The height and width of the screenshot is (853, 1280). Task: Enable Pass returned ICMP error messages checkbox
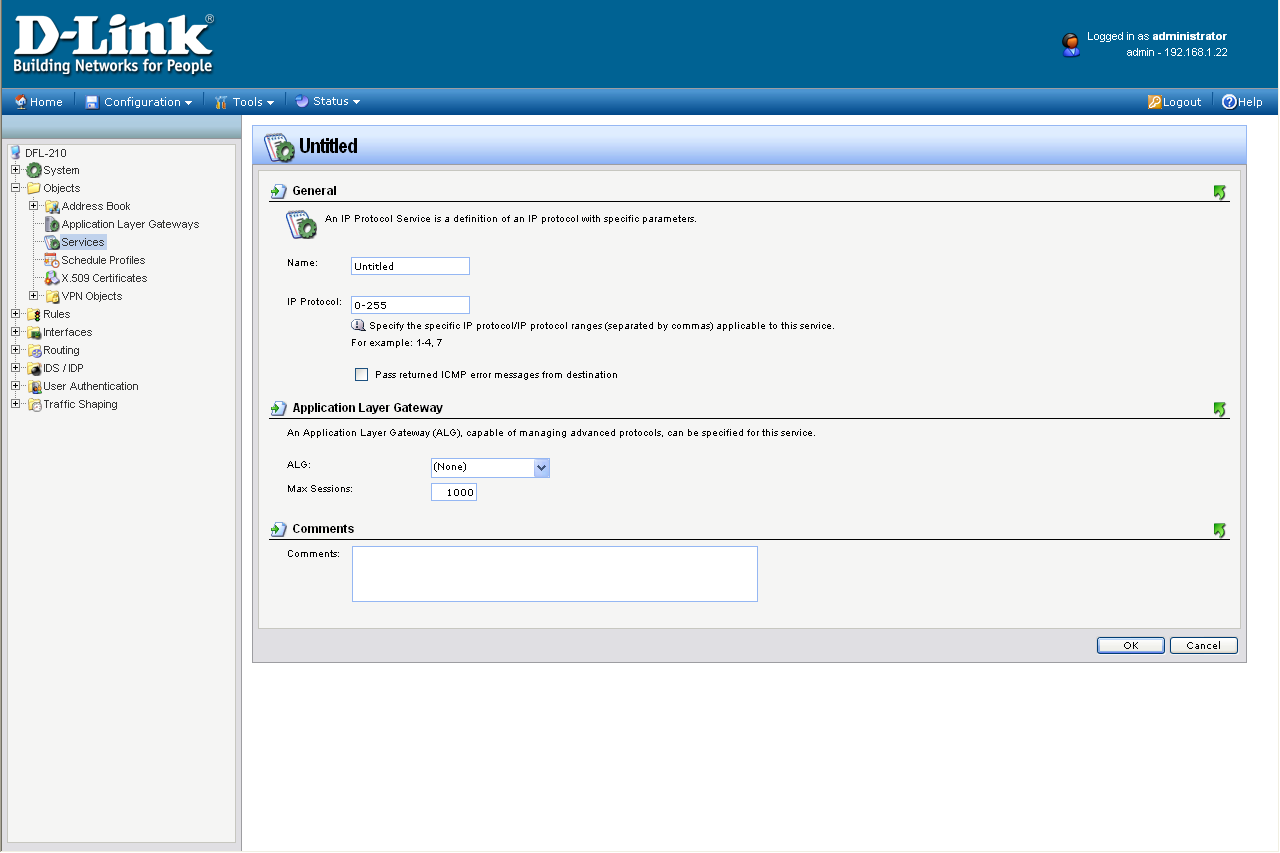tap(361, 374)
